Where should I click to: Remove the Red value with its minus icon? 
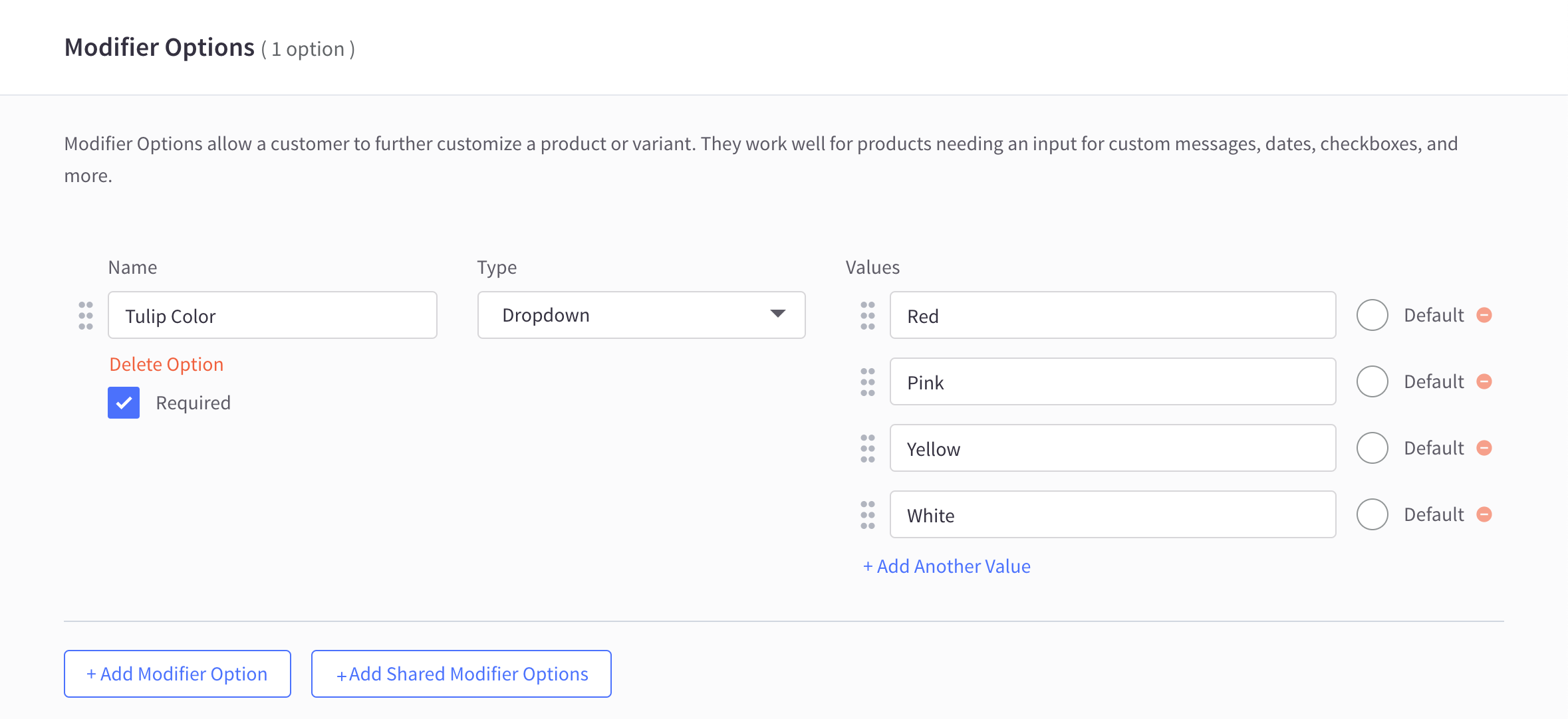1484,315
